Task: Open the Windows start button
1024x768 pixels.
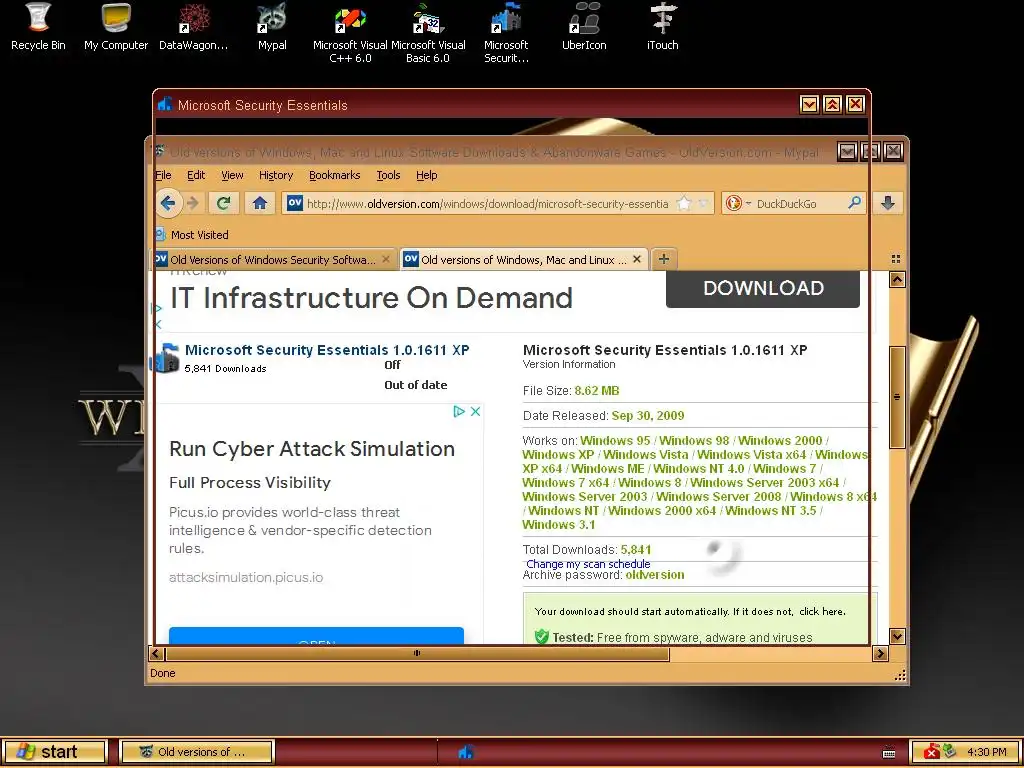Action: pos(54,752)
